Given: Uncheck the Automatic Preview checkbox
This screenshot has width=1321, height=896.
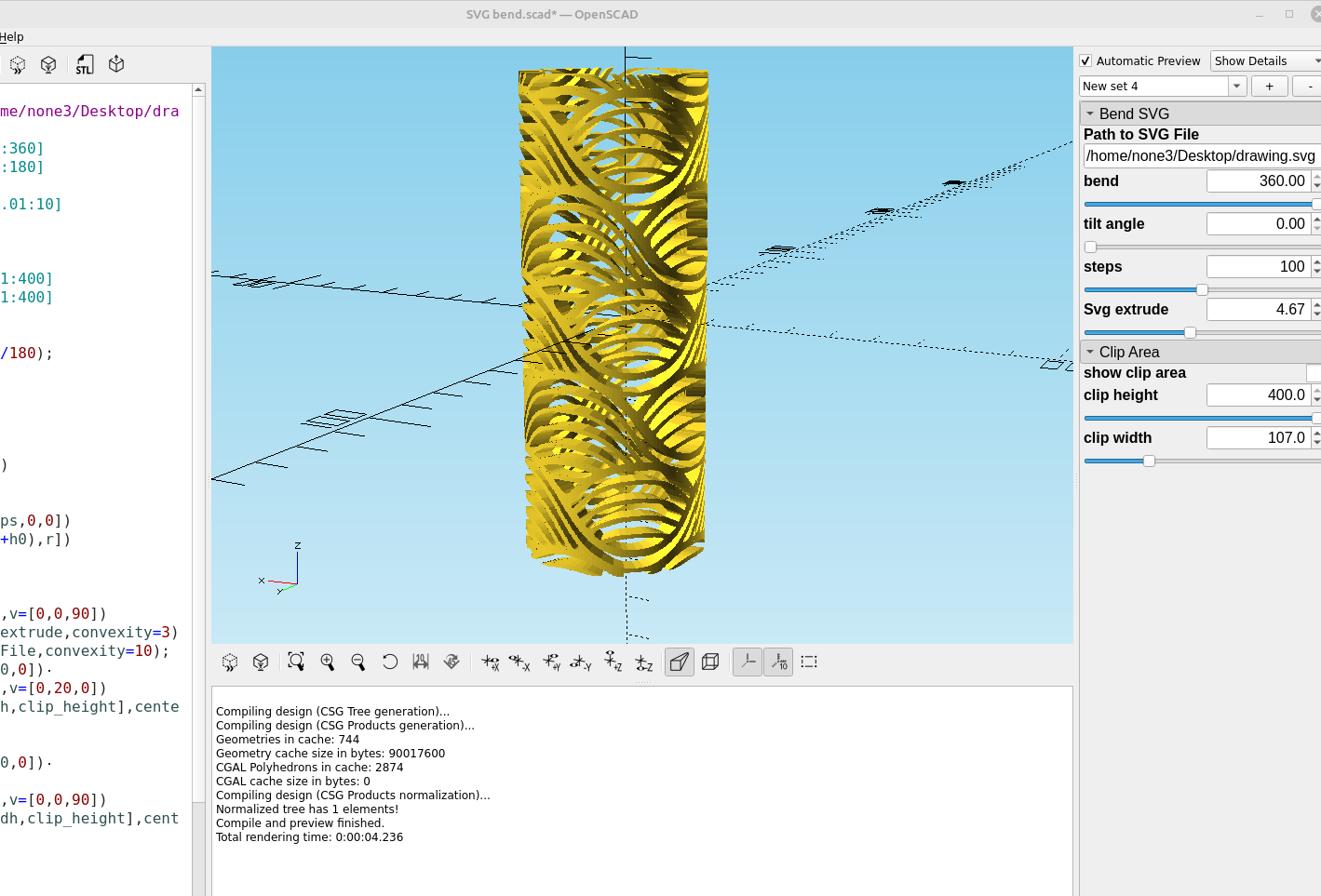Looking at the screenshot, I should coord(1085,60).
